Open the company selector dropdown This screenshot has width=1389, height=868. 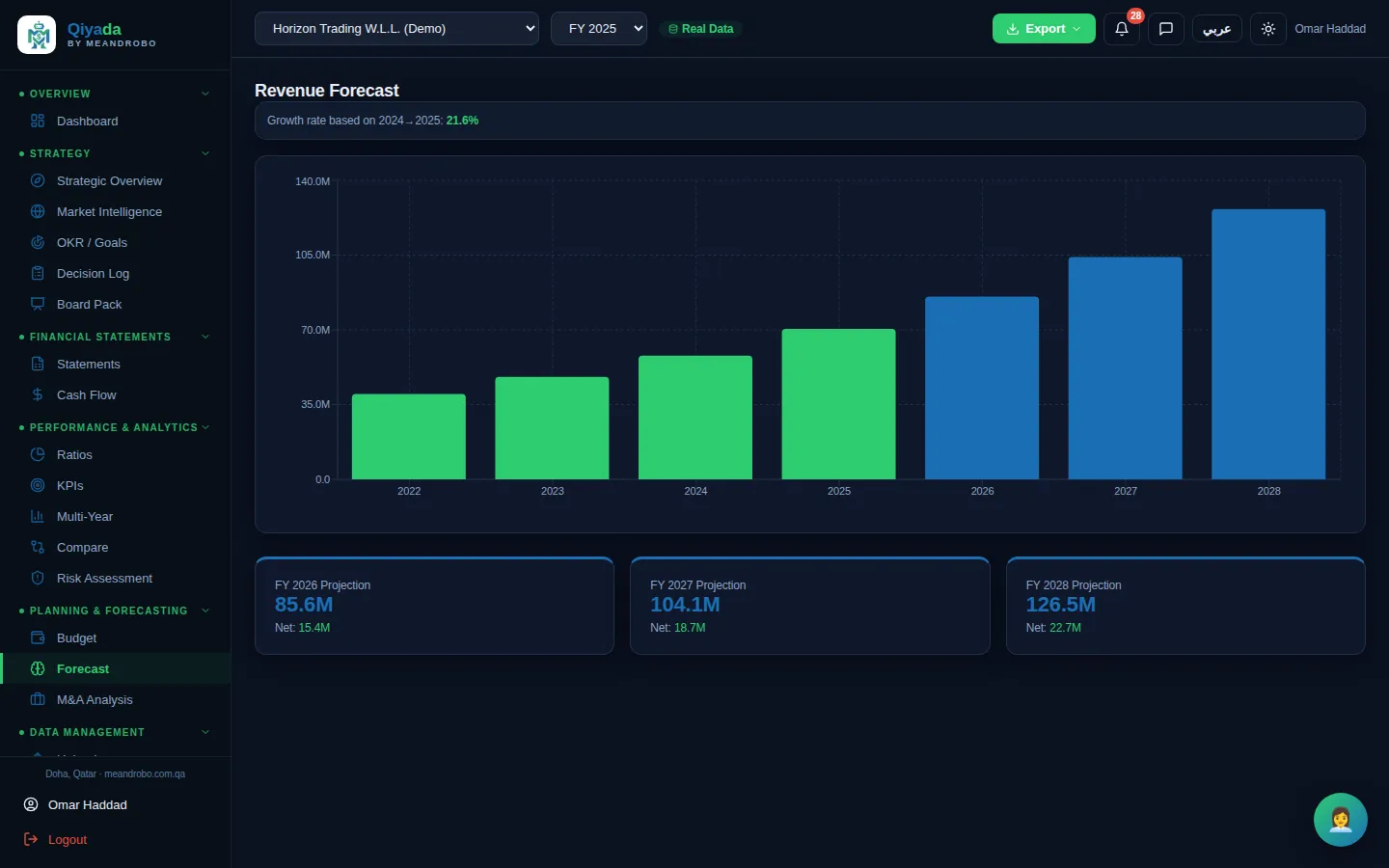pos(396,29)
